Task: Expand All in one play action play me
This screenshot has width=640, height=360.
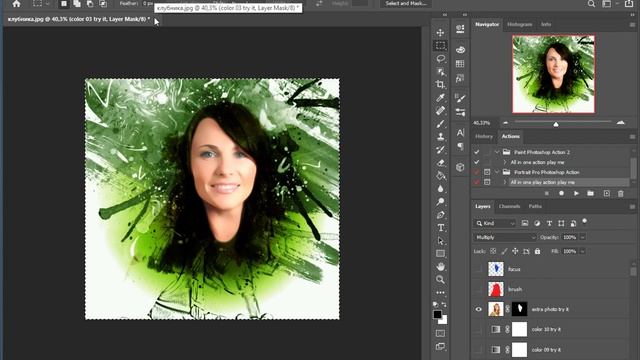Action: 505,182
